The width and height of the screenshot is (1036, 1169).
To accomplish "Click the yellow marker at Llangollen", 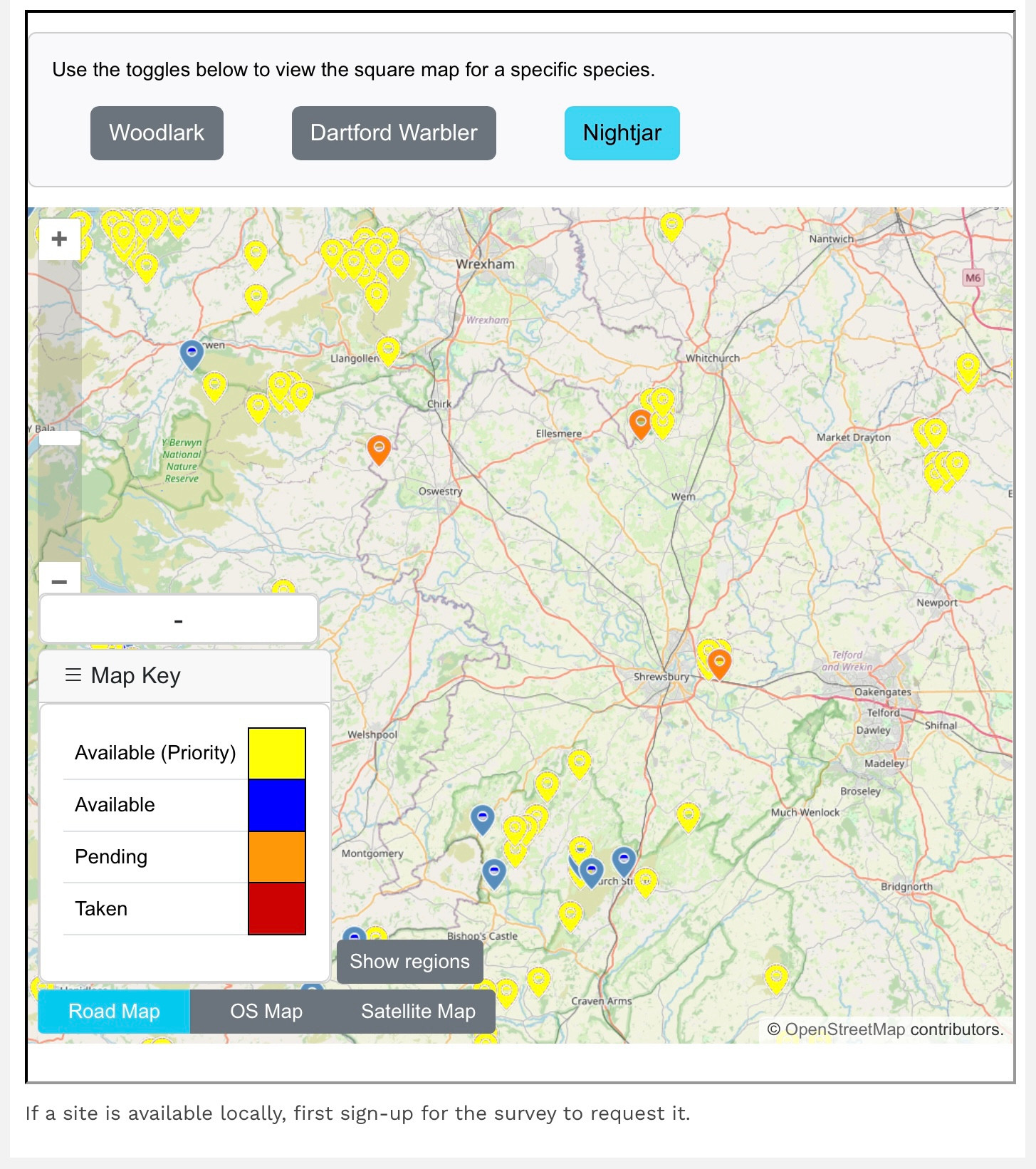I will tap(388, 350).
